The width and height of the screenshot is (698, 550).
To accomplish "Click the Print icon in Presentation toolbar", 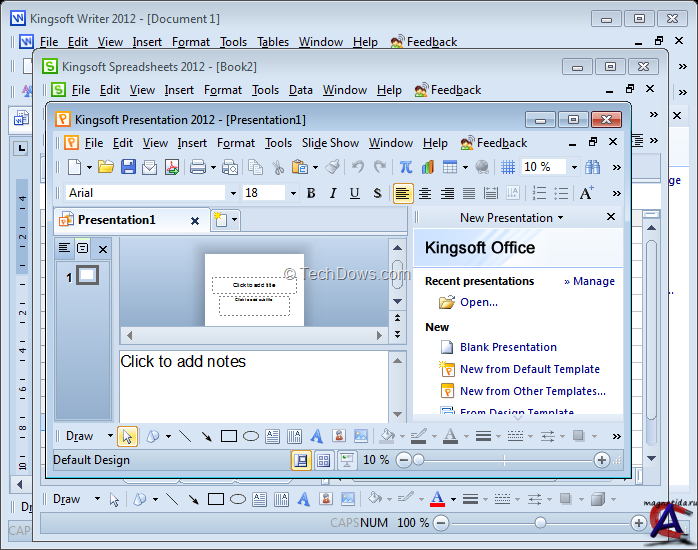I will [198, 167].
